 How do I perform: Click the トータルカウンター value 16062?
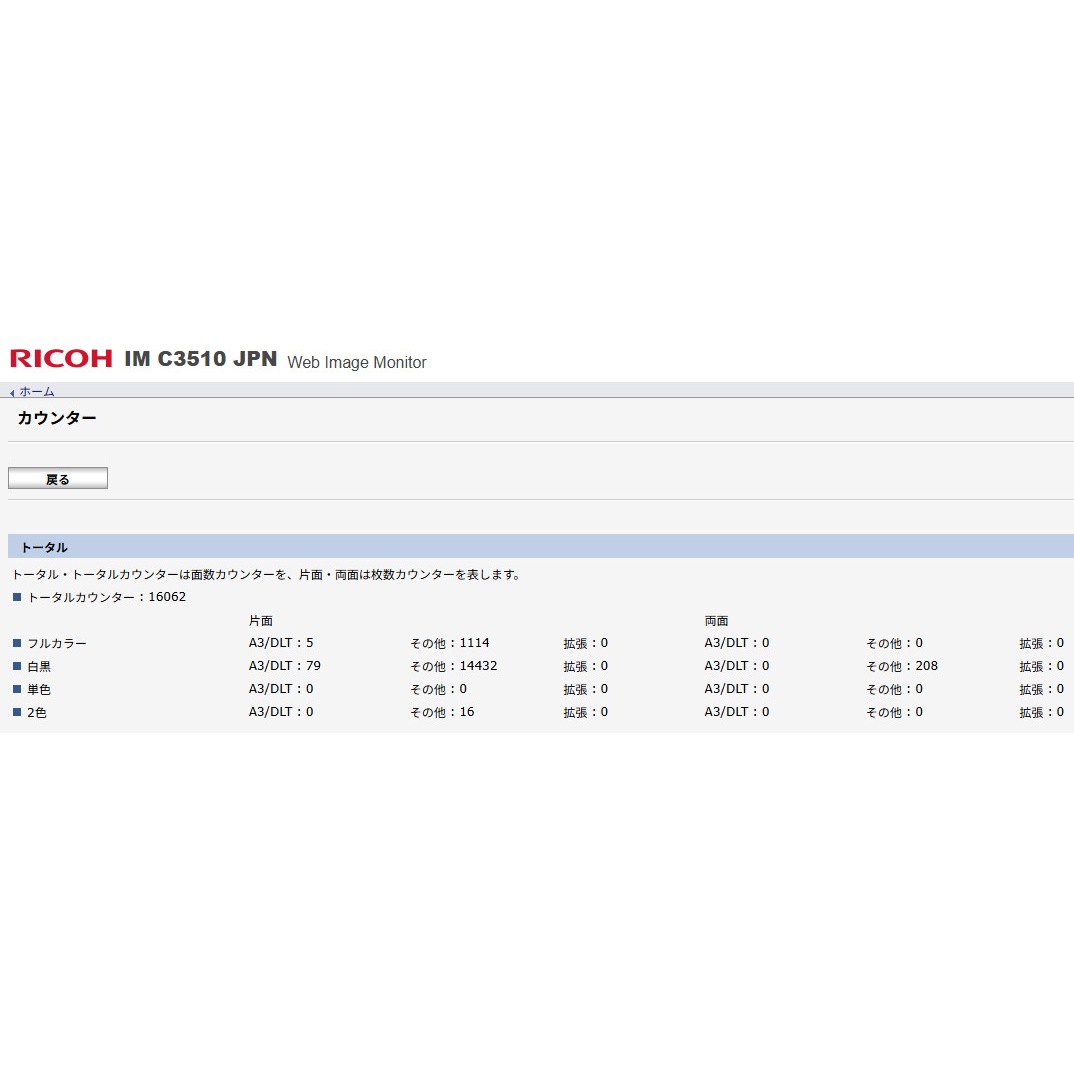pyautogui.click(x=167, y=597)
